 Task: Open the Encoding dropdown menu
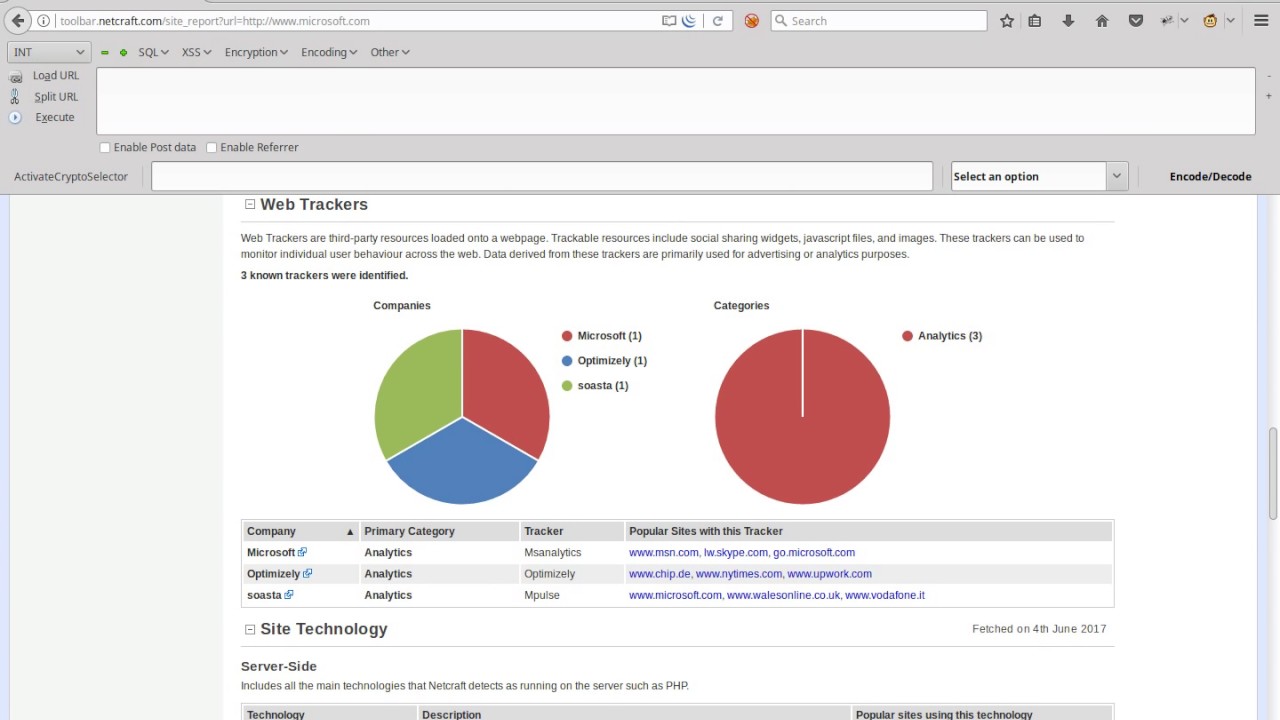click(329, 52)
